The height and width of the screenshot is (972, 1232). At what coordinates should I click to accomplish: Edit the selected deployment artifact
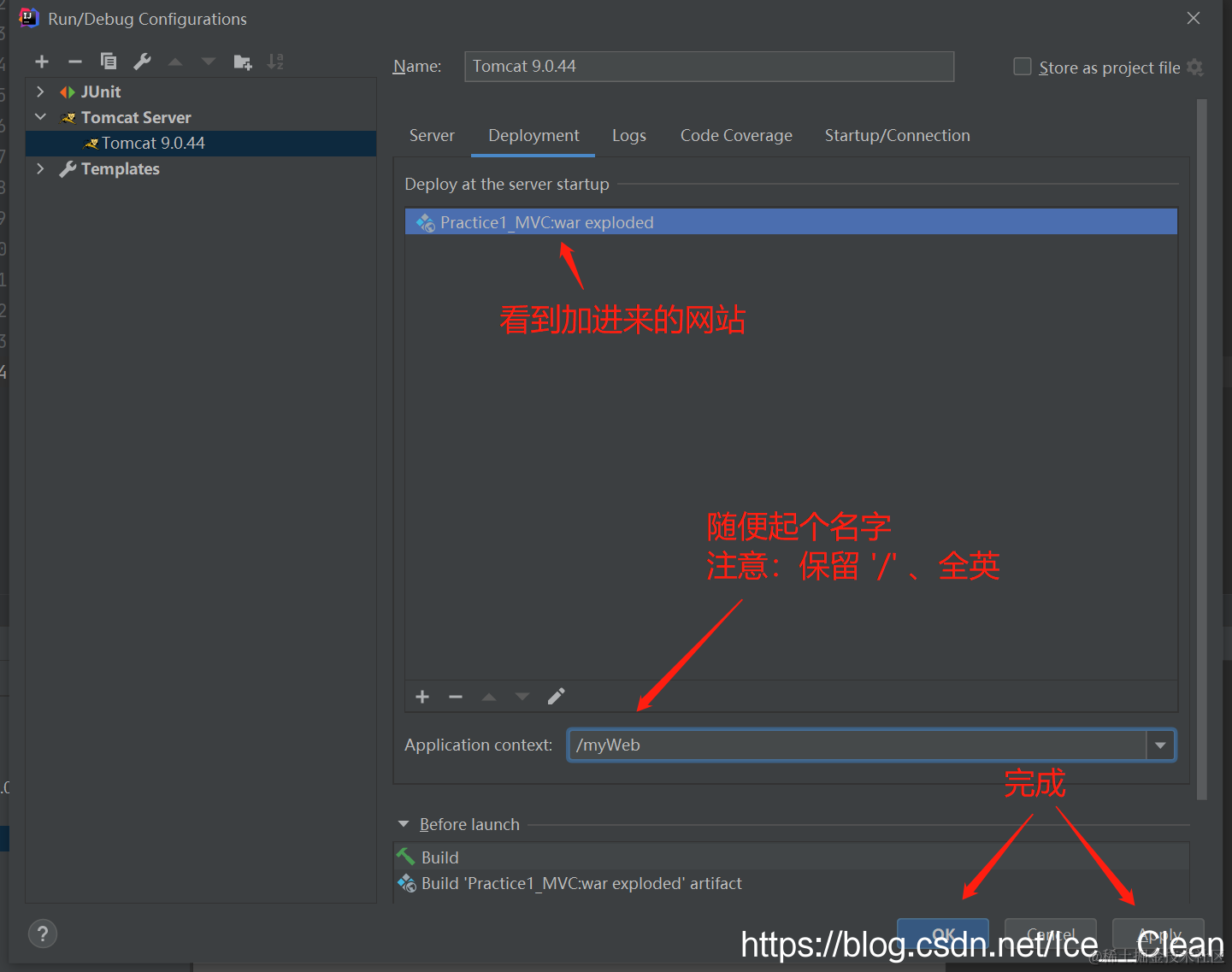pos(556,696)
